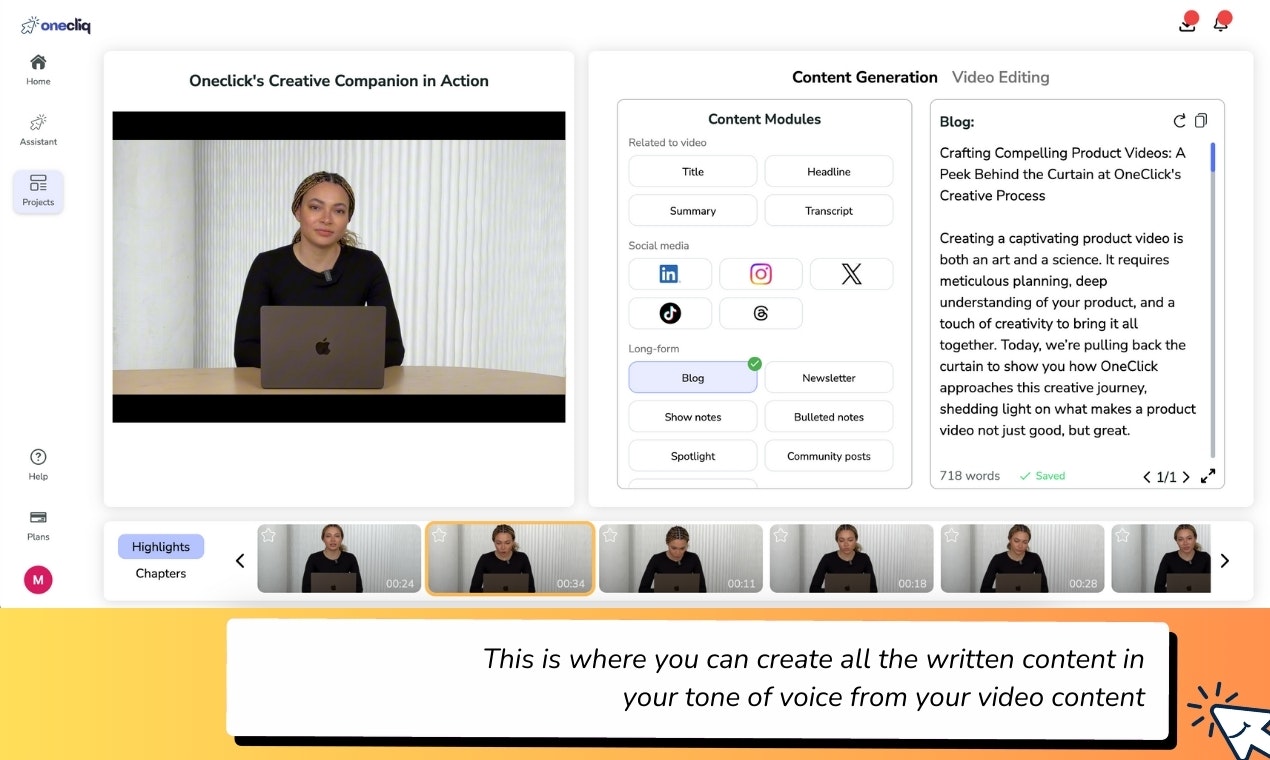Generate TikTok content
The height and width of the screenshot is (760, 1270).
click(670, 313)
